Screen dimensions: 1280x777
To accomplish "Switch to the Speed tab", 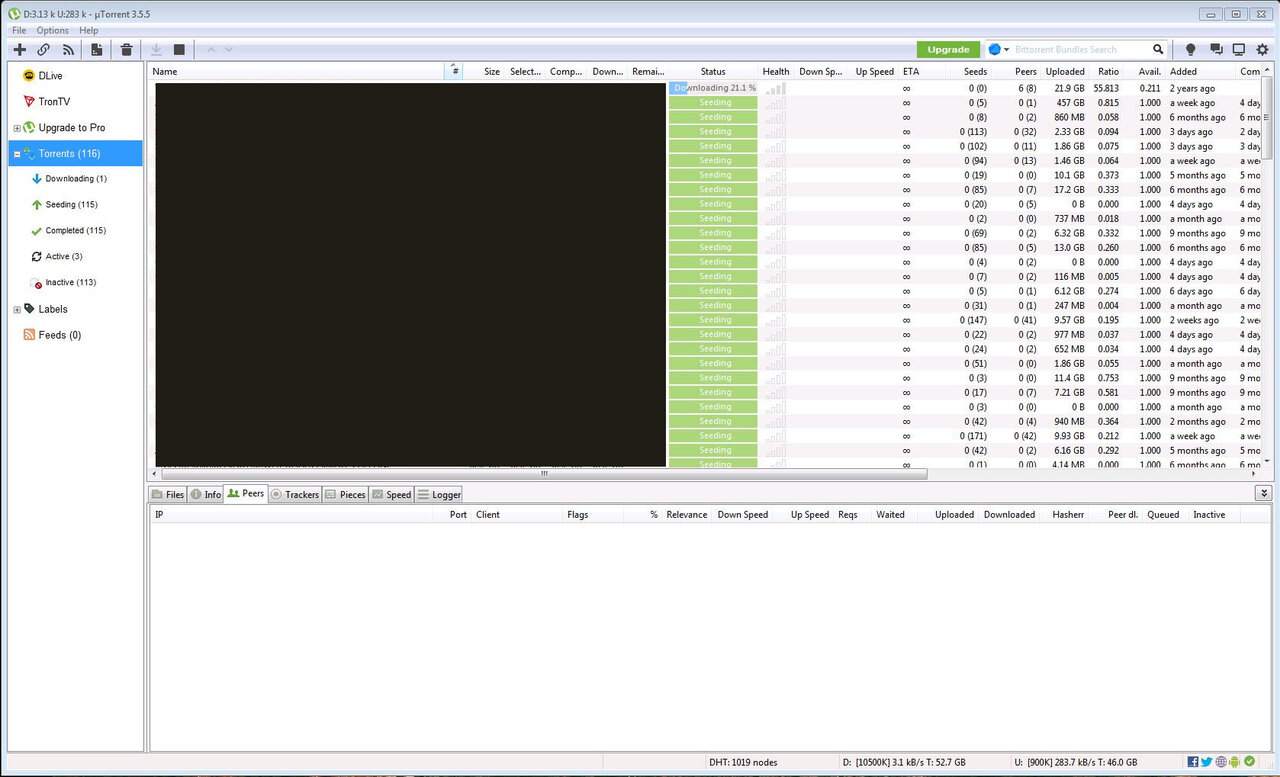I will point(391,494).
